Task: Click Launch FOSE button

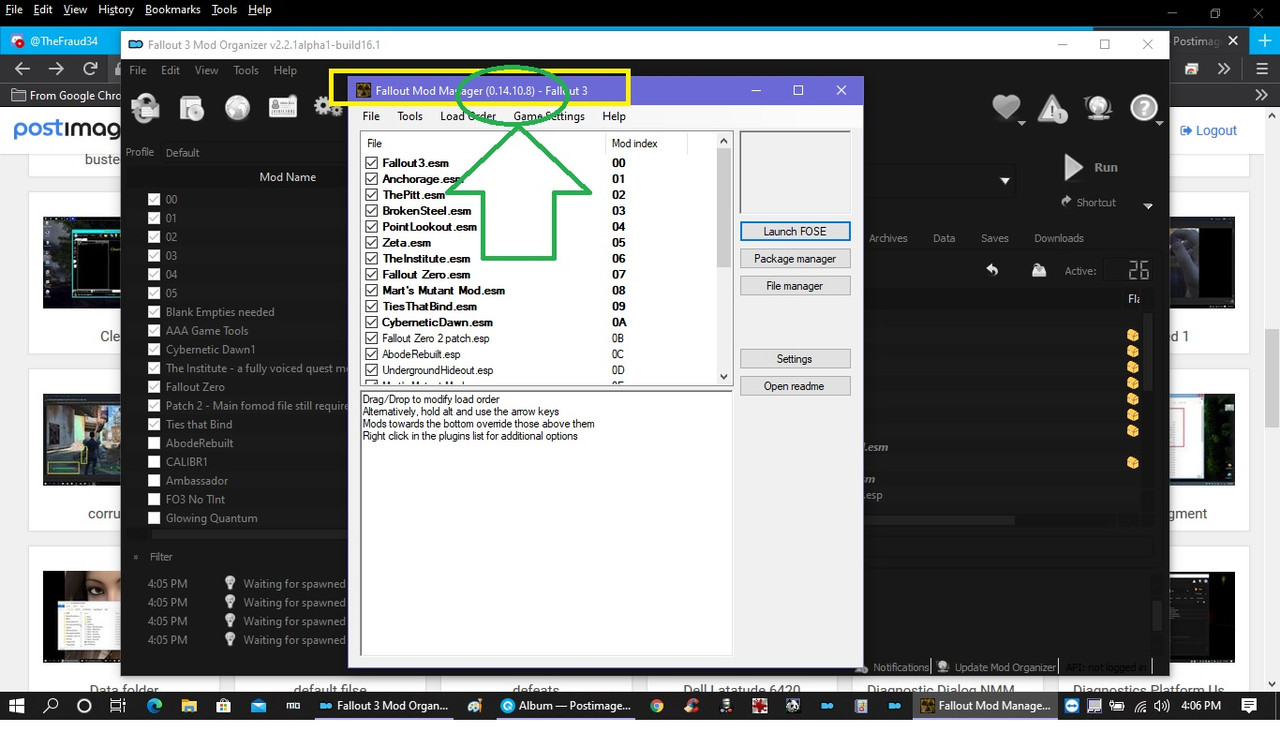Action: [x=795, y=231]
